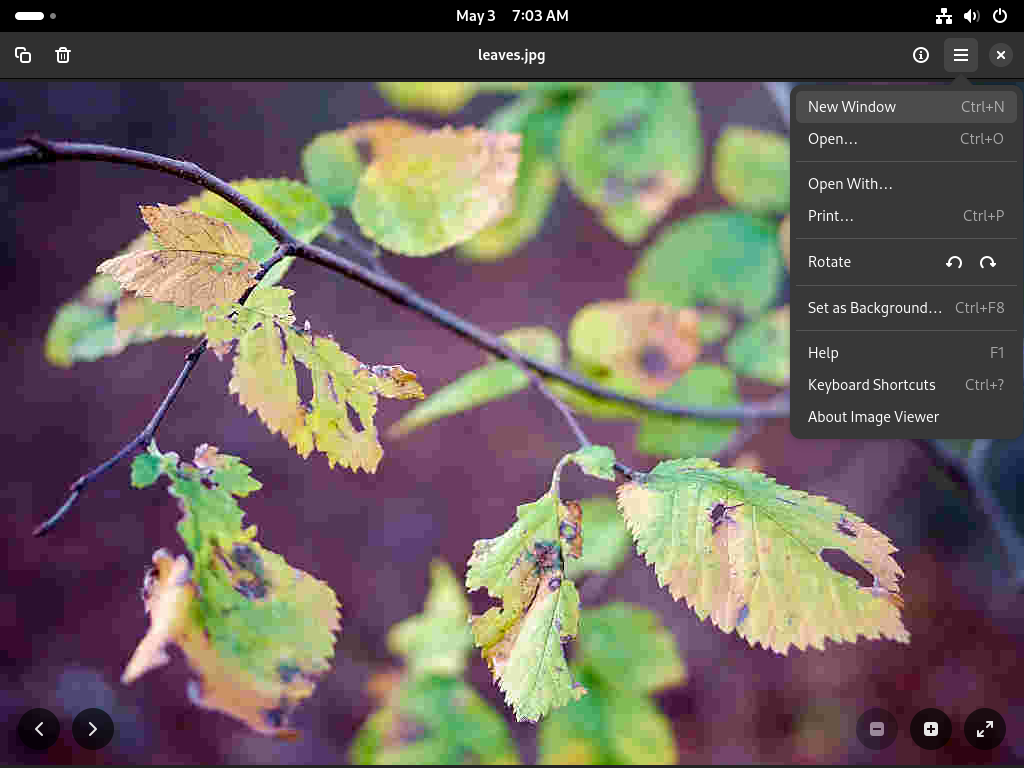The width and height of the screenshot is (1024, 768).
Task: Move leaves.jpg to trash
Action: (x=63, y=55)
